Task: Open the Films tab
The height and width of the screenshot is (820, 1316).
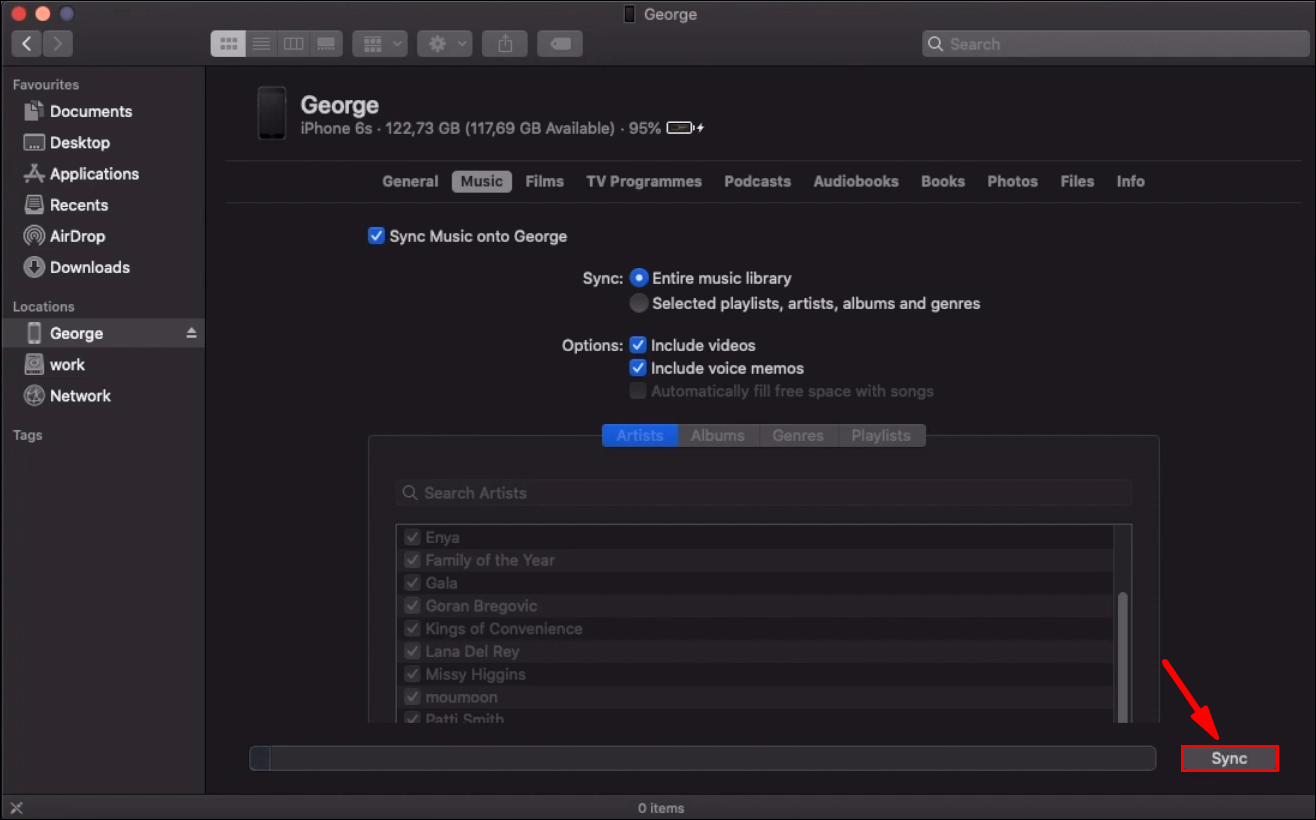Action: (x=545, y=181)
